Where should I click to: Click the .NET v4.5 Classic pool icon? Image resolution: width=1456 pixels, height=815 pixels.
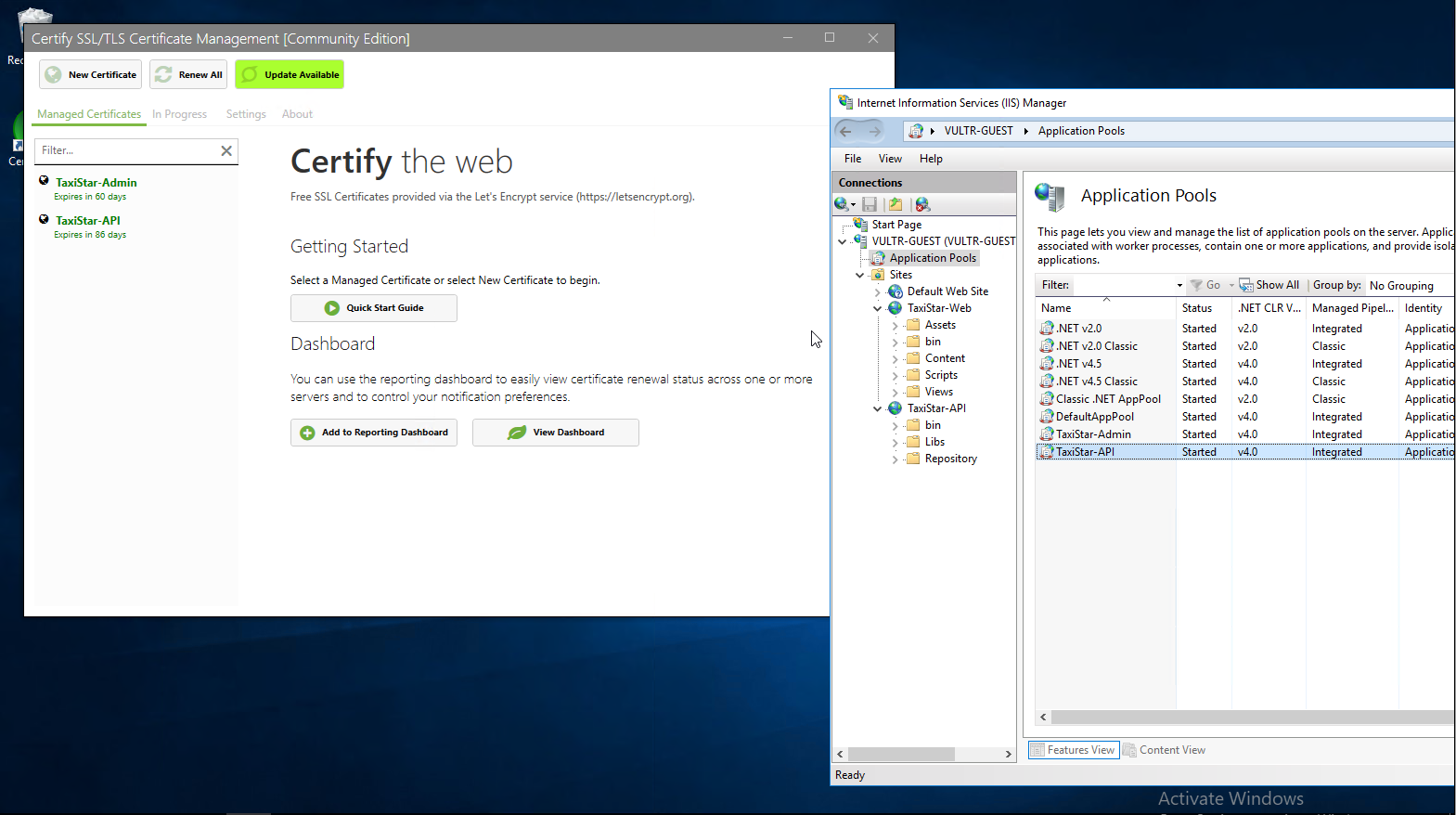[1047, 382]
